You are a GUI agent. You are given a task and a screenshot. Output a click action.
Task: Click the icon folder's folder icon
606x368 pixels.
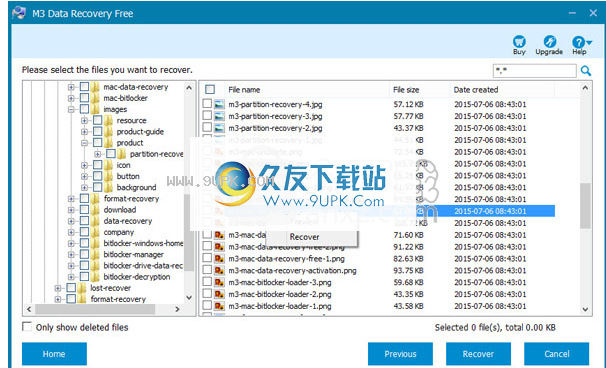tap(109, 165)
